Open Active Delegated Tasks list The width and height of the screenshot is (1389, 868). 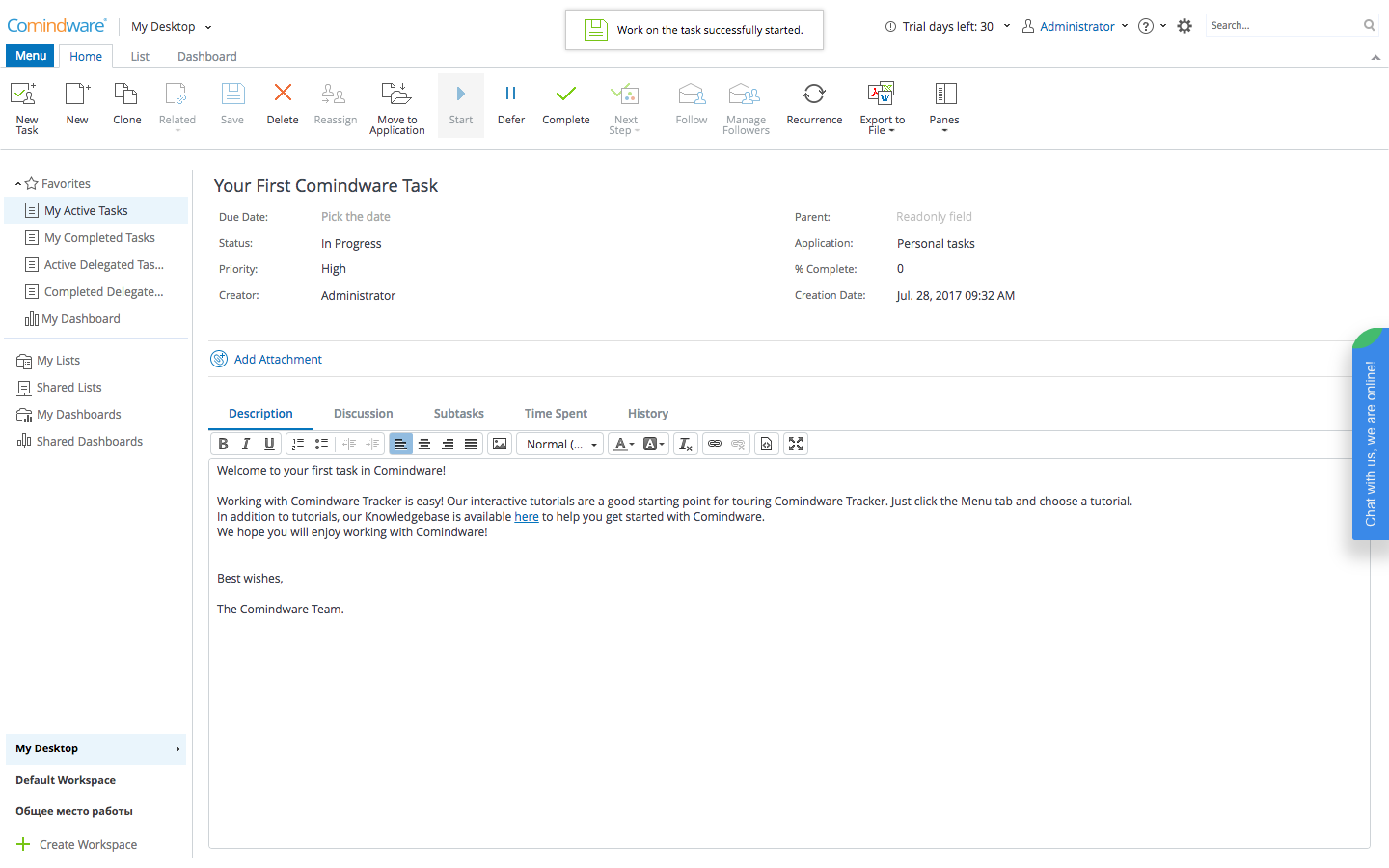click(x=96, y=265)
